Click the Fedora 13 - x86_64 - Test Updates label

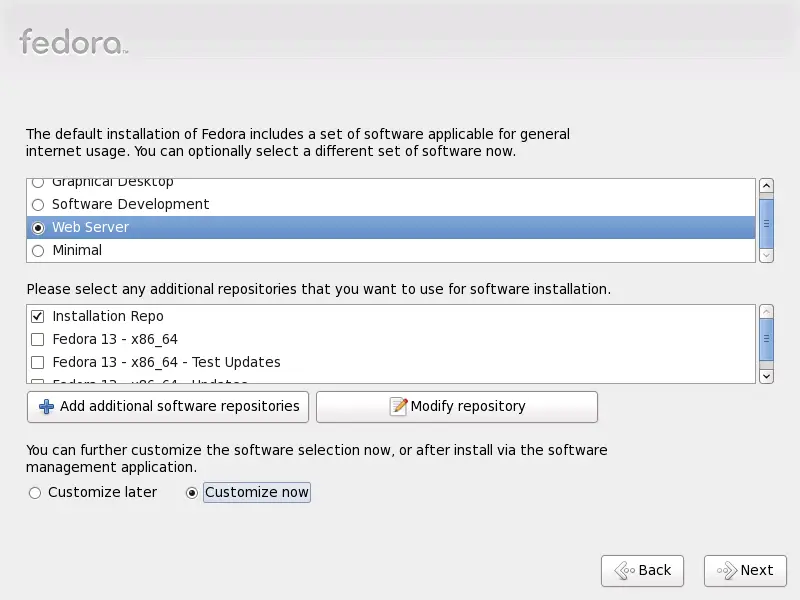(166, 362)
